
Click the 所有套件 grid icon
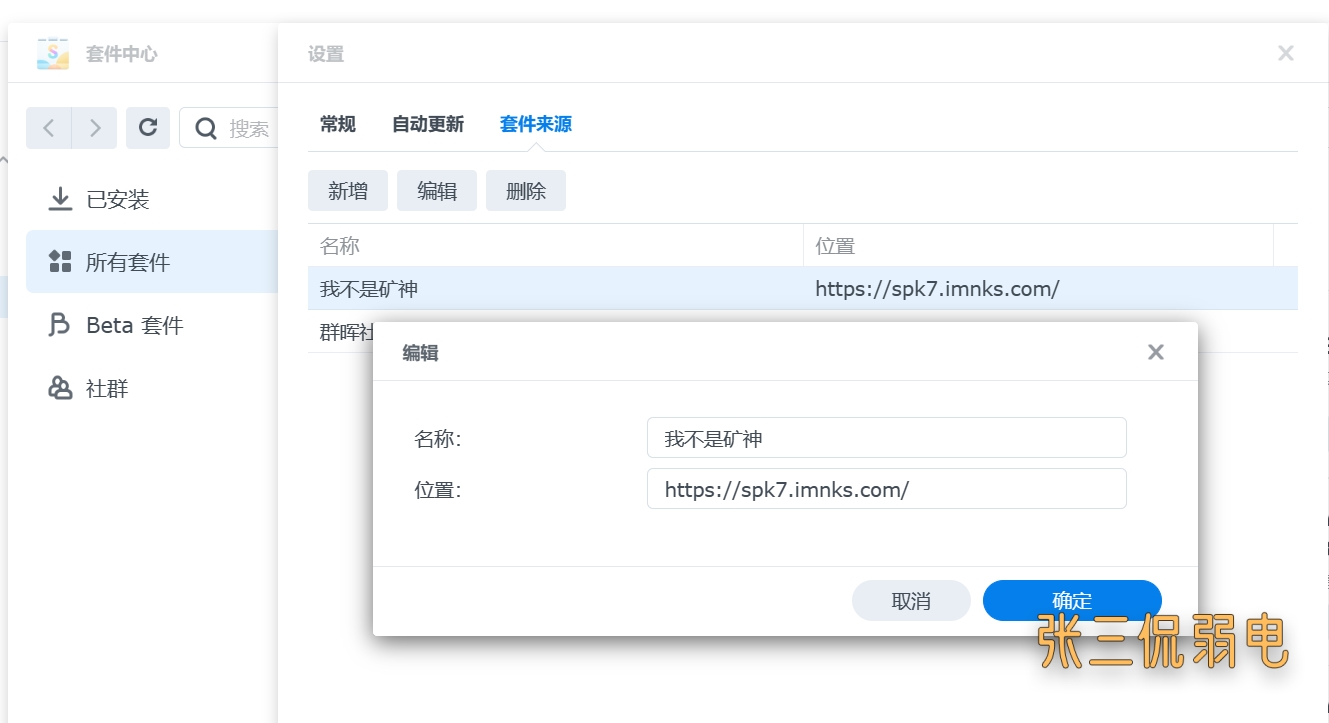pyautogui.click(x=60, y=262)
